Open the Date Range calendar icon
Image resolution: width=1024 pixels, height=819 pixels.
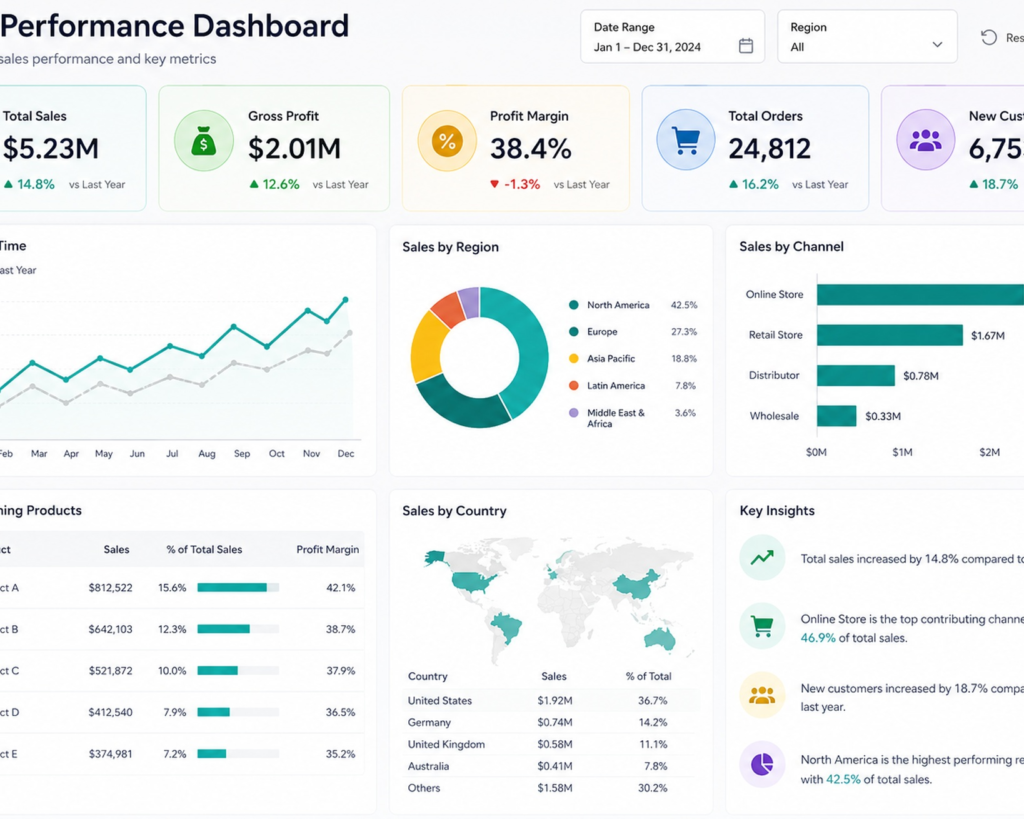[746, 46]
